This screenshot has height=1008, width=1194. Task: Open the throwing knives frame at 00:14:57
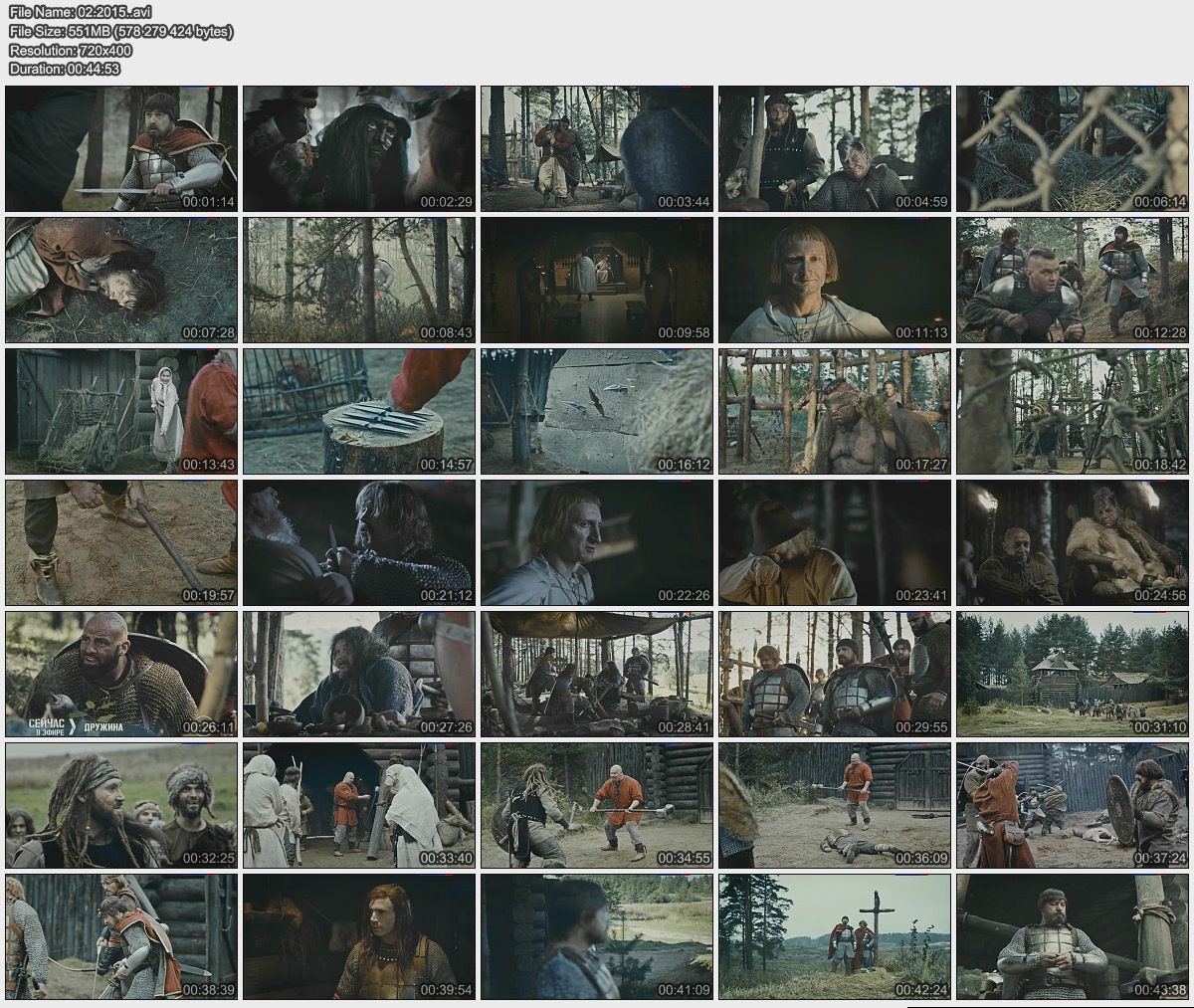point(359,411)
